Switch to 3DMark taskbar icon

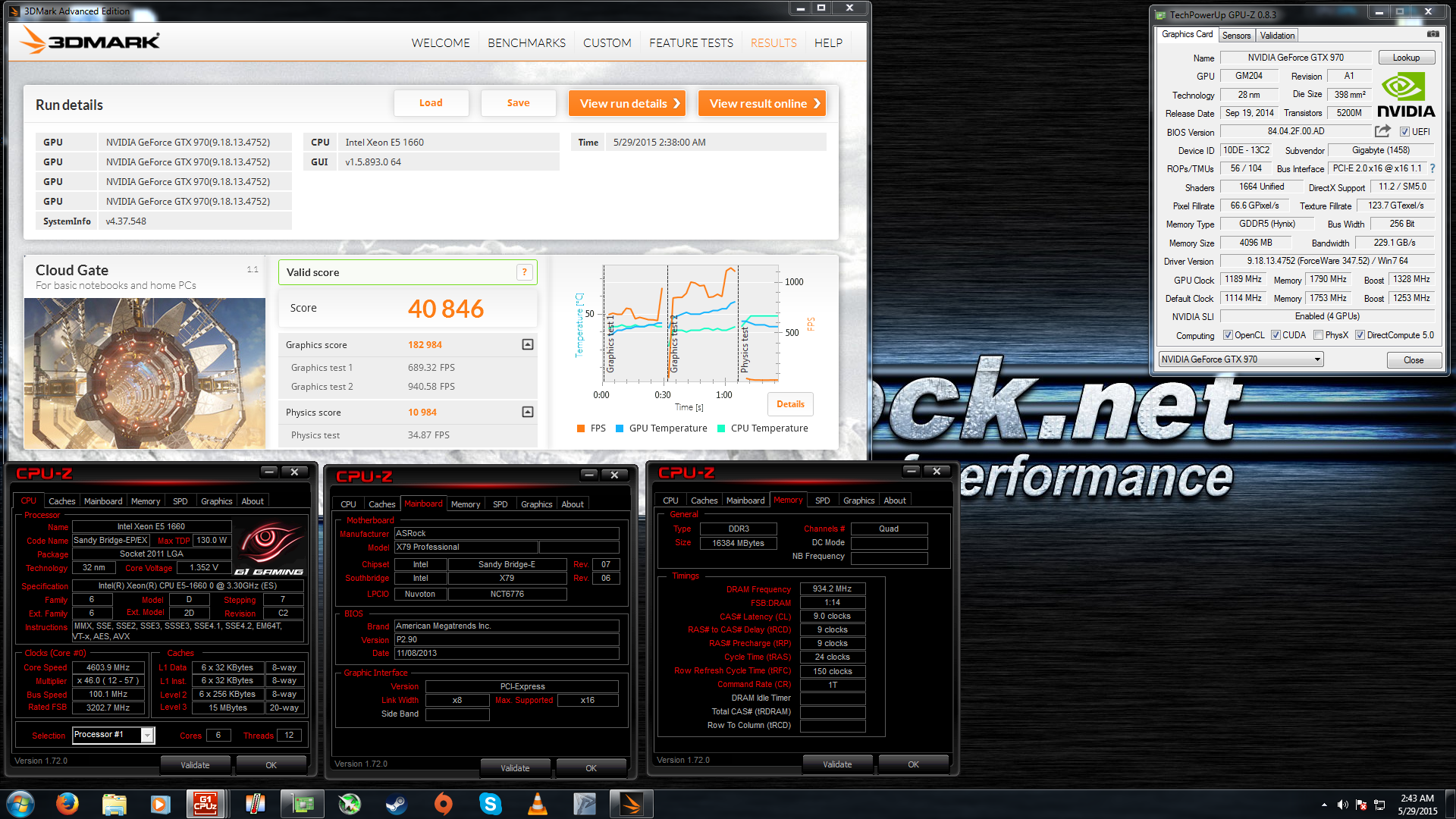point(631,803)
